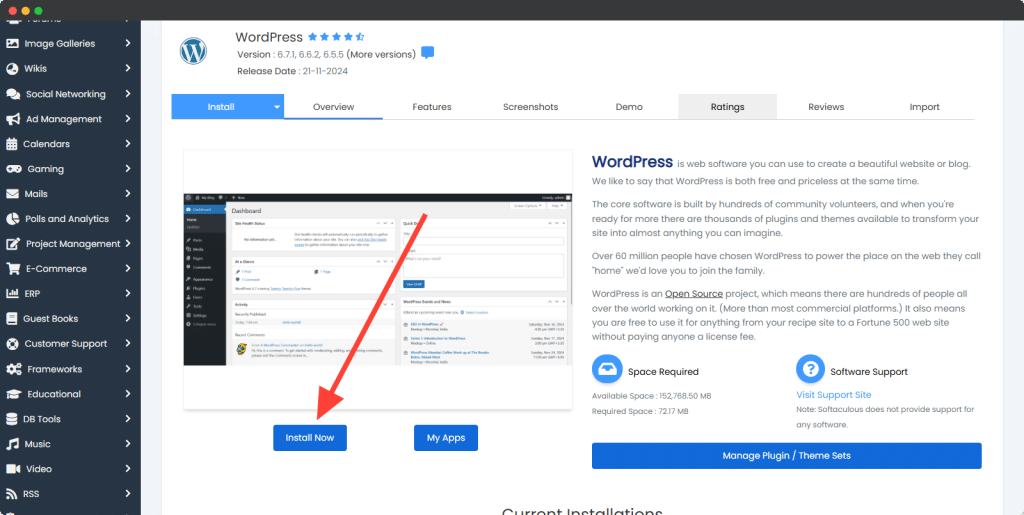Click the Music note icon
The image size is (1024, 515).
[x=12, y=444]
